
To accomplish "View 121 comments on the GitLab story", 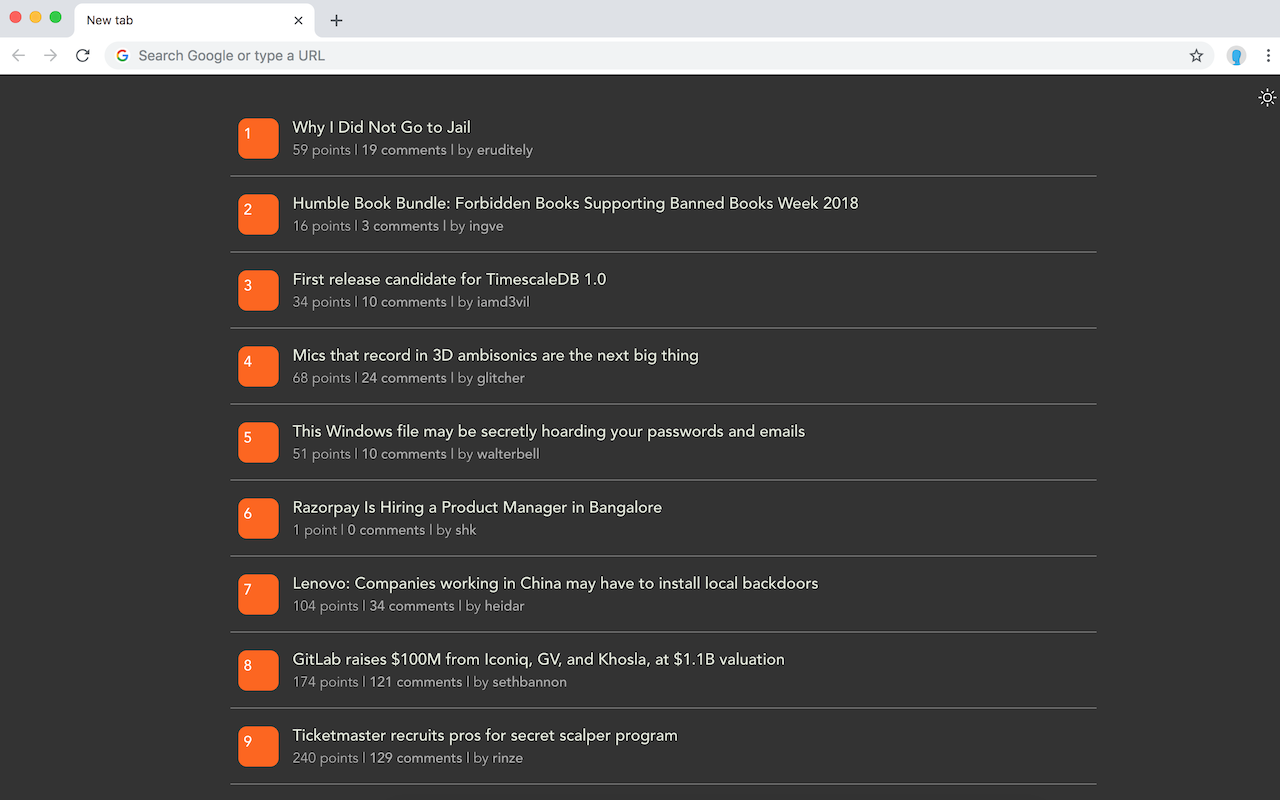I will 416,682.
